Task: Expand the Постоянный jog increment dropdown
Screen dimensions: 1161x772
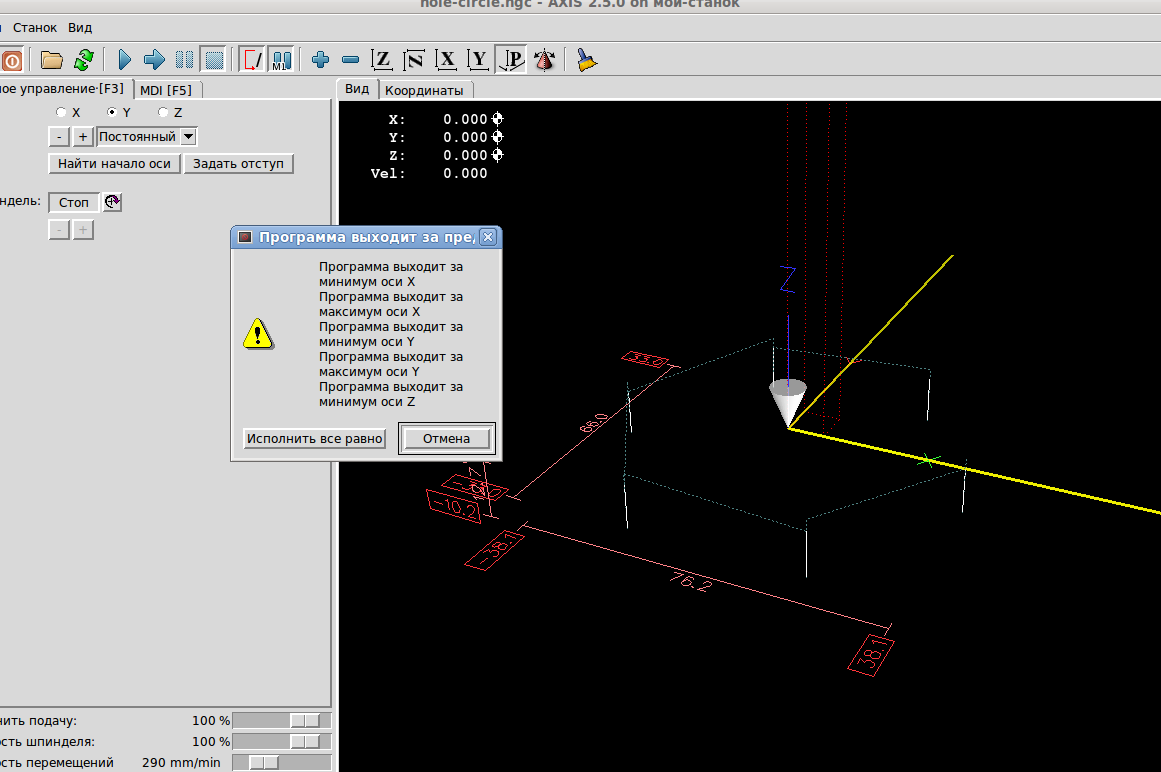Action: point(189,137)
